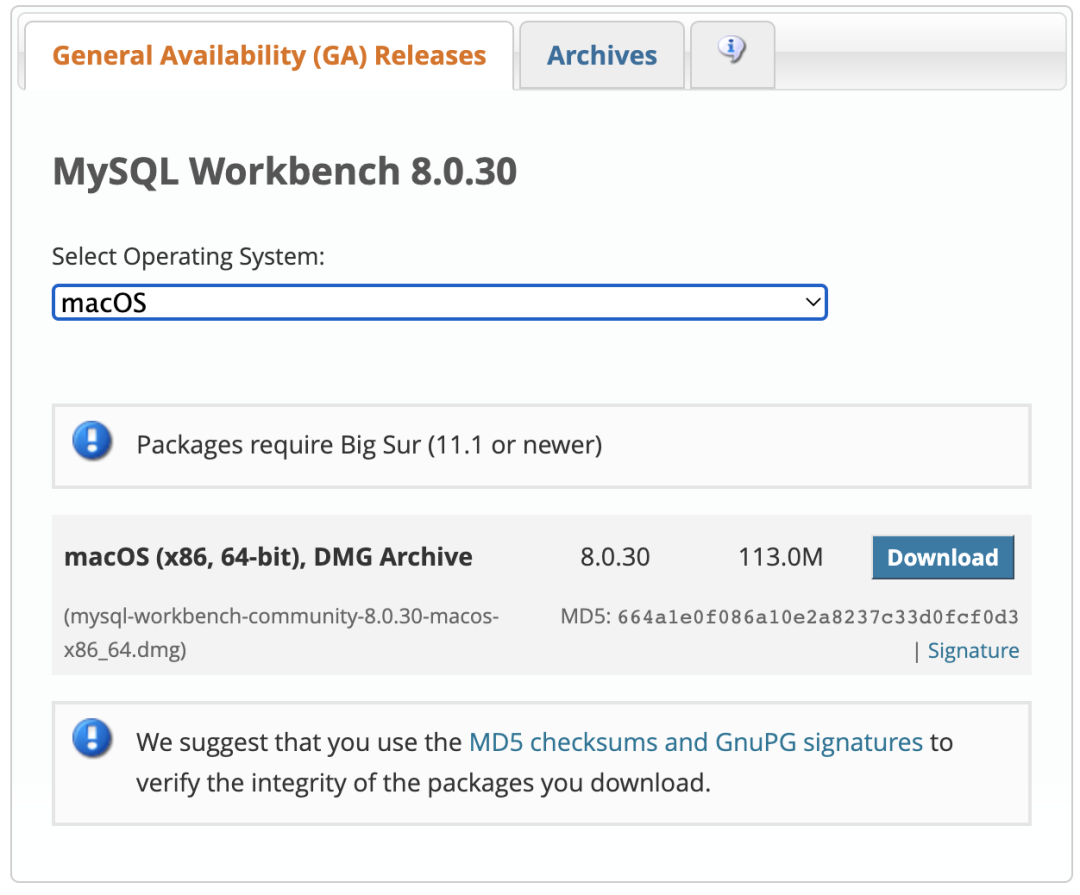Click the Packages require Big Sur notice text
This screenshot has height=895, width=1080.
click(367, 444)
